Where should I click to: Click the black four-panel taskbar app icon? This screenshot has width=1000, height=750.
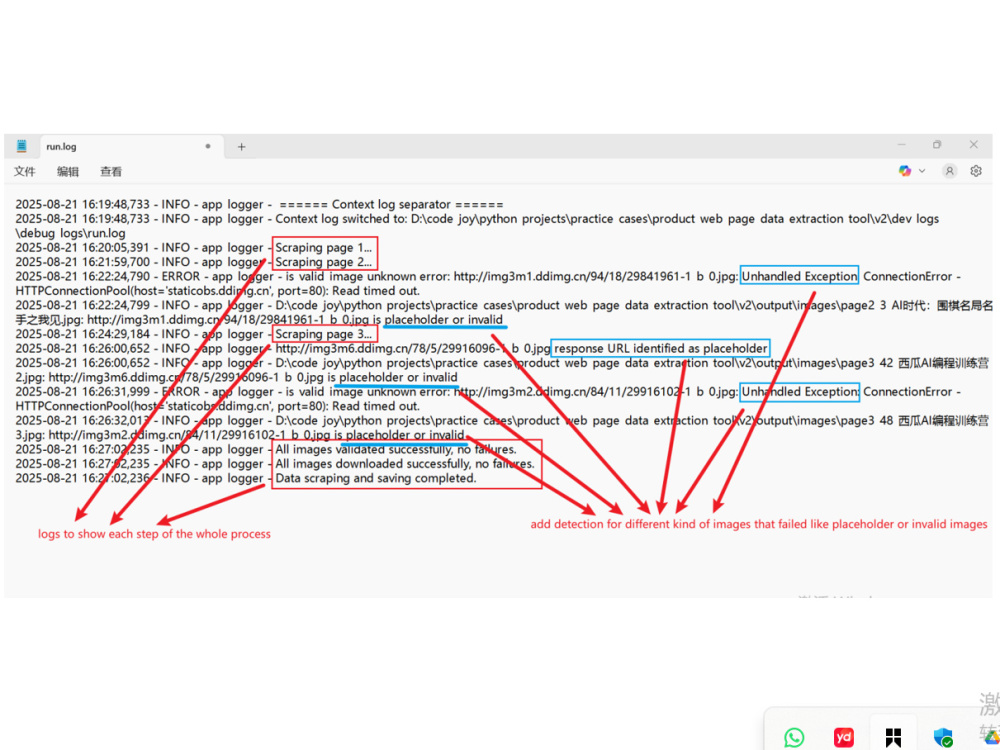click(x=893, y=738)
